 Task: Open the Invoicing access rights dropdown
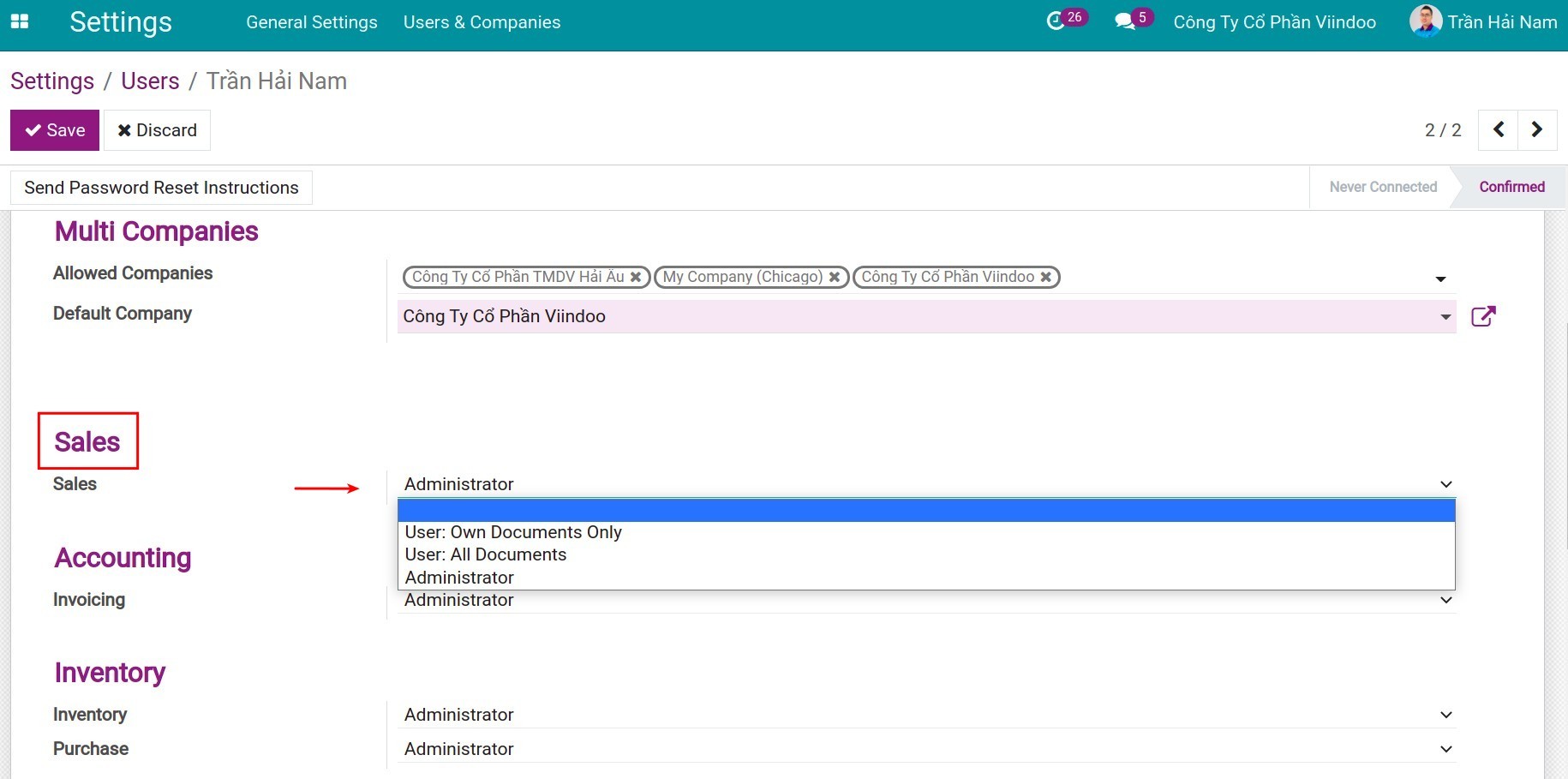(1446, 600)
